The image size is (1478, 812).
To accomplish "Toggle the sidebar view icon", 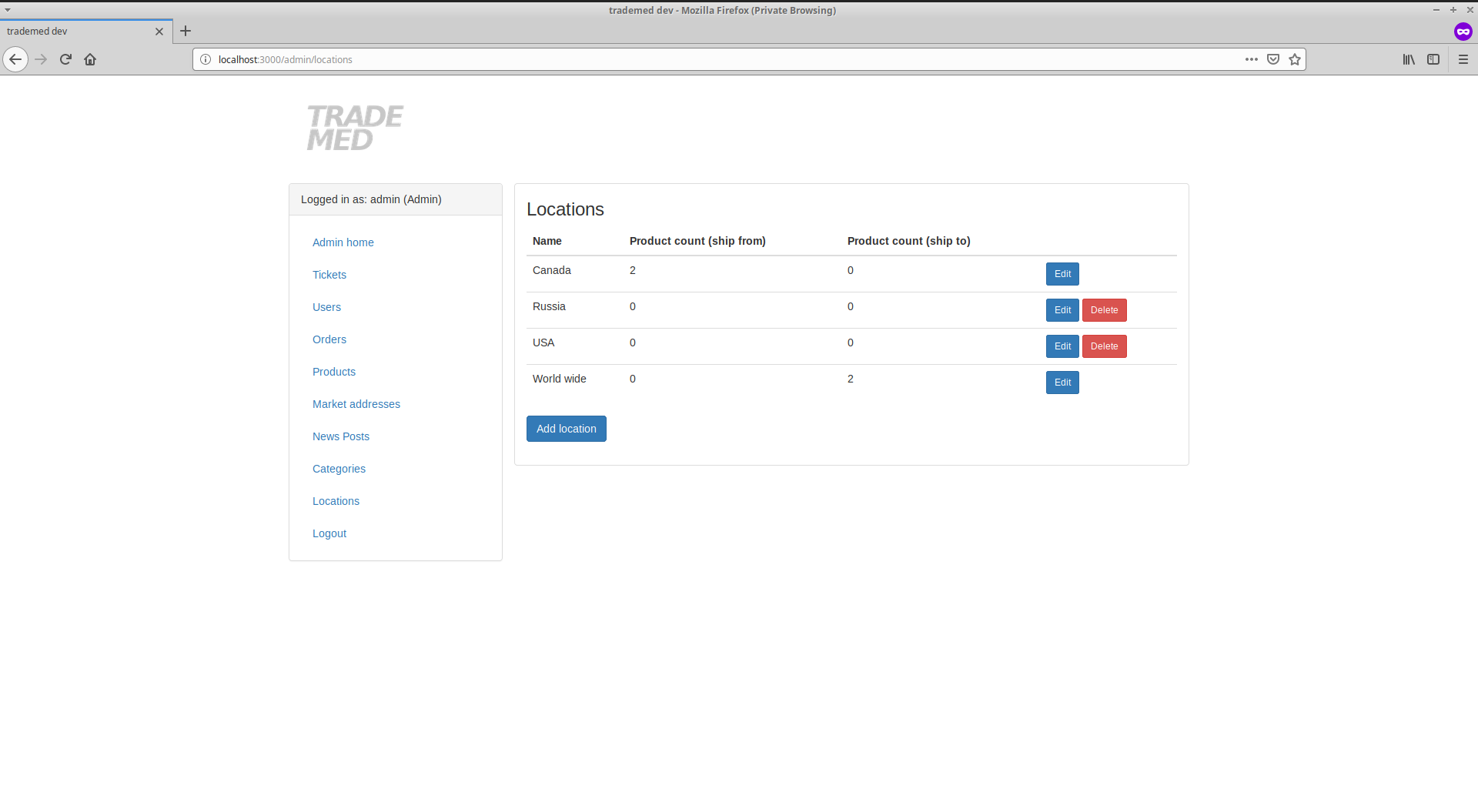I will point(1433,59).
